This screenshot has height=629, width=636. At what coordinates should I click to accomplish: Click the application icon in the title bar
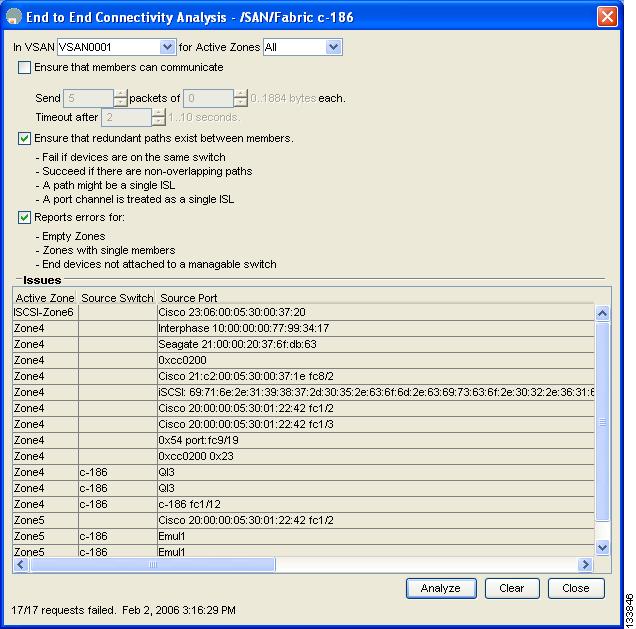[14, 17]
